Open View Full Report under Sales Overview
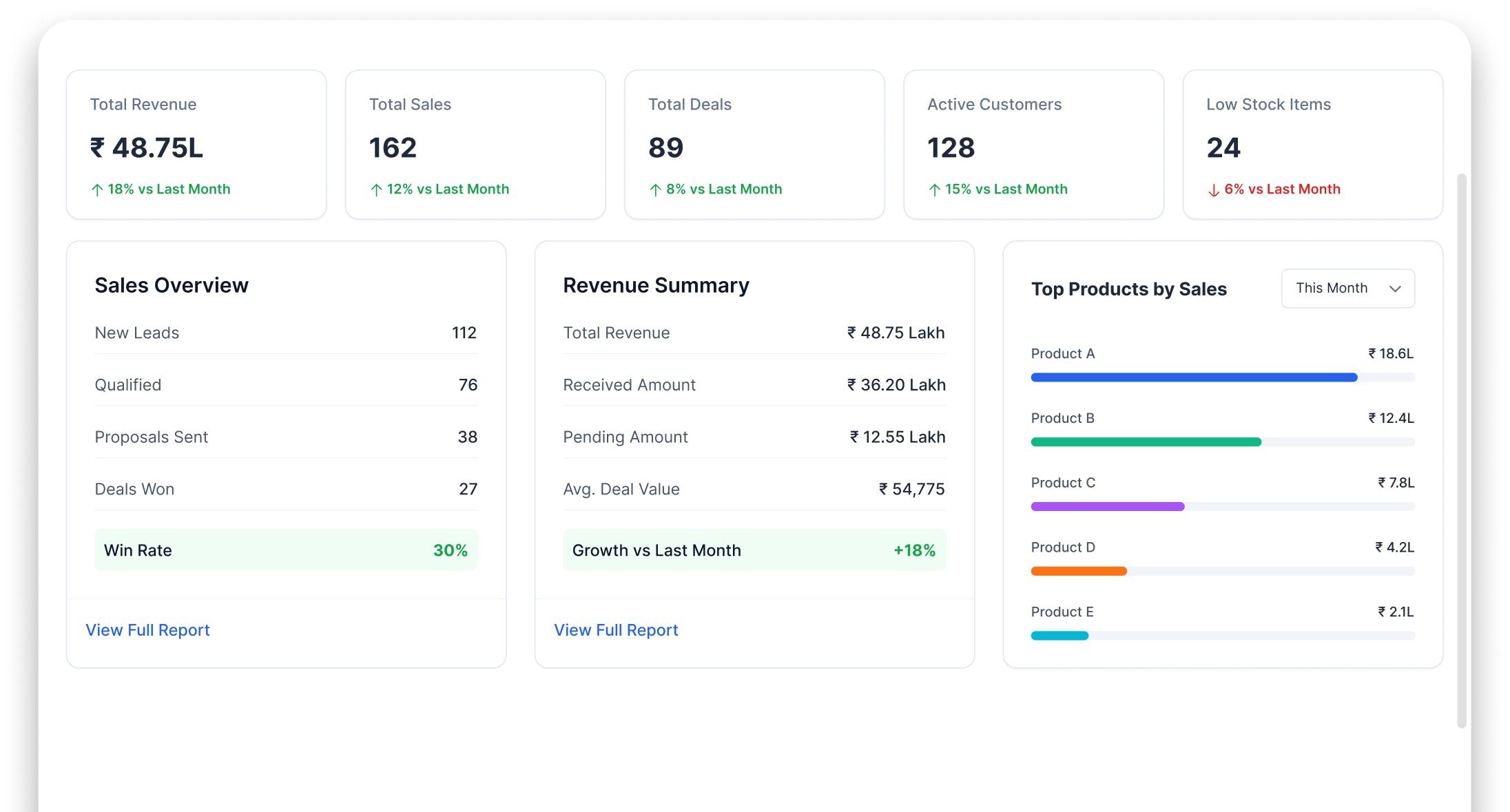The height and width of the screenshot is (812, 1510). pos(147,630)
